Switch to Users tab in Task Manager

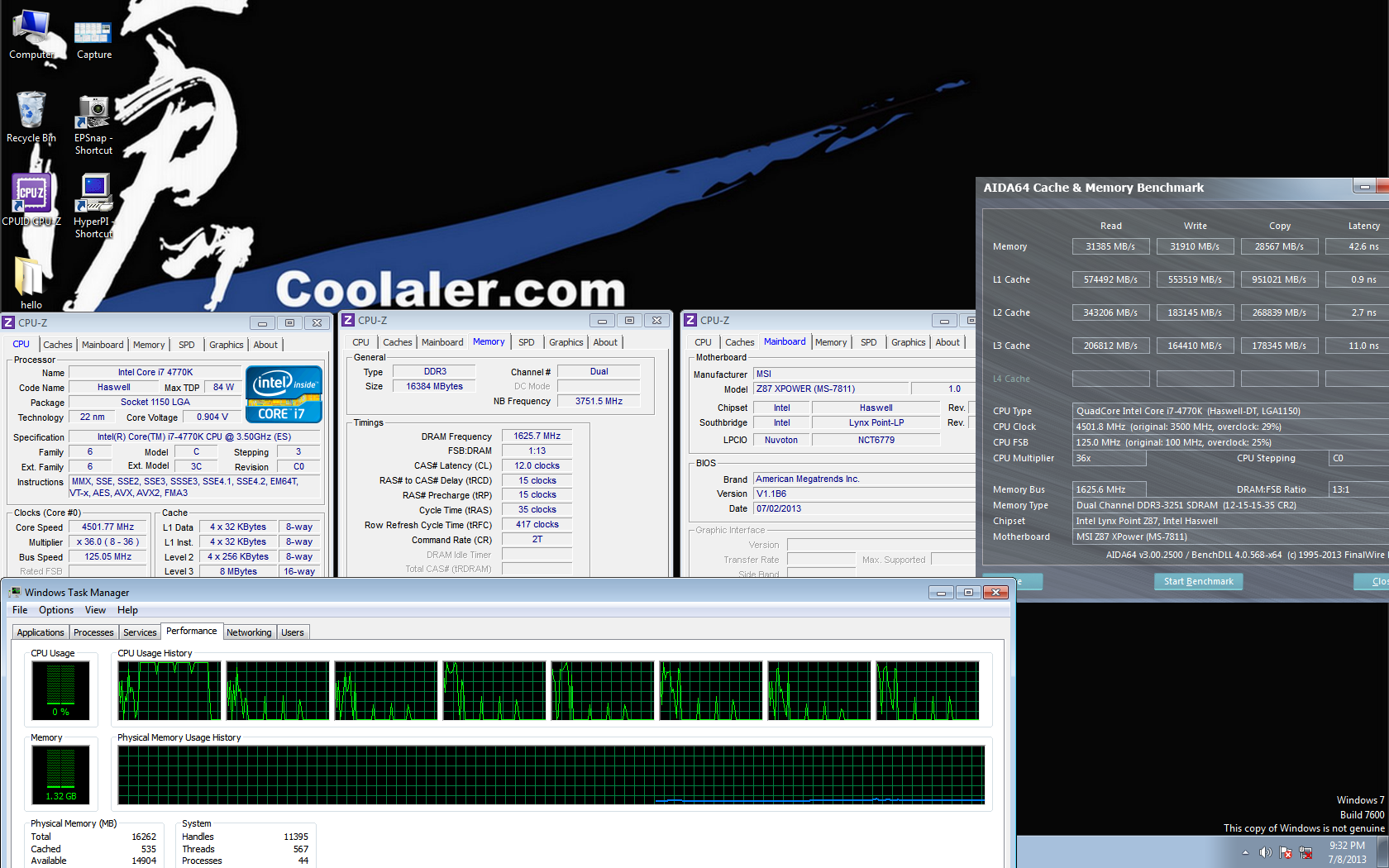coord(293,632)
